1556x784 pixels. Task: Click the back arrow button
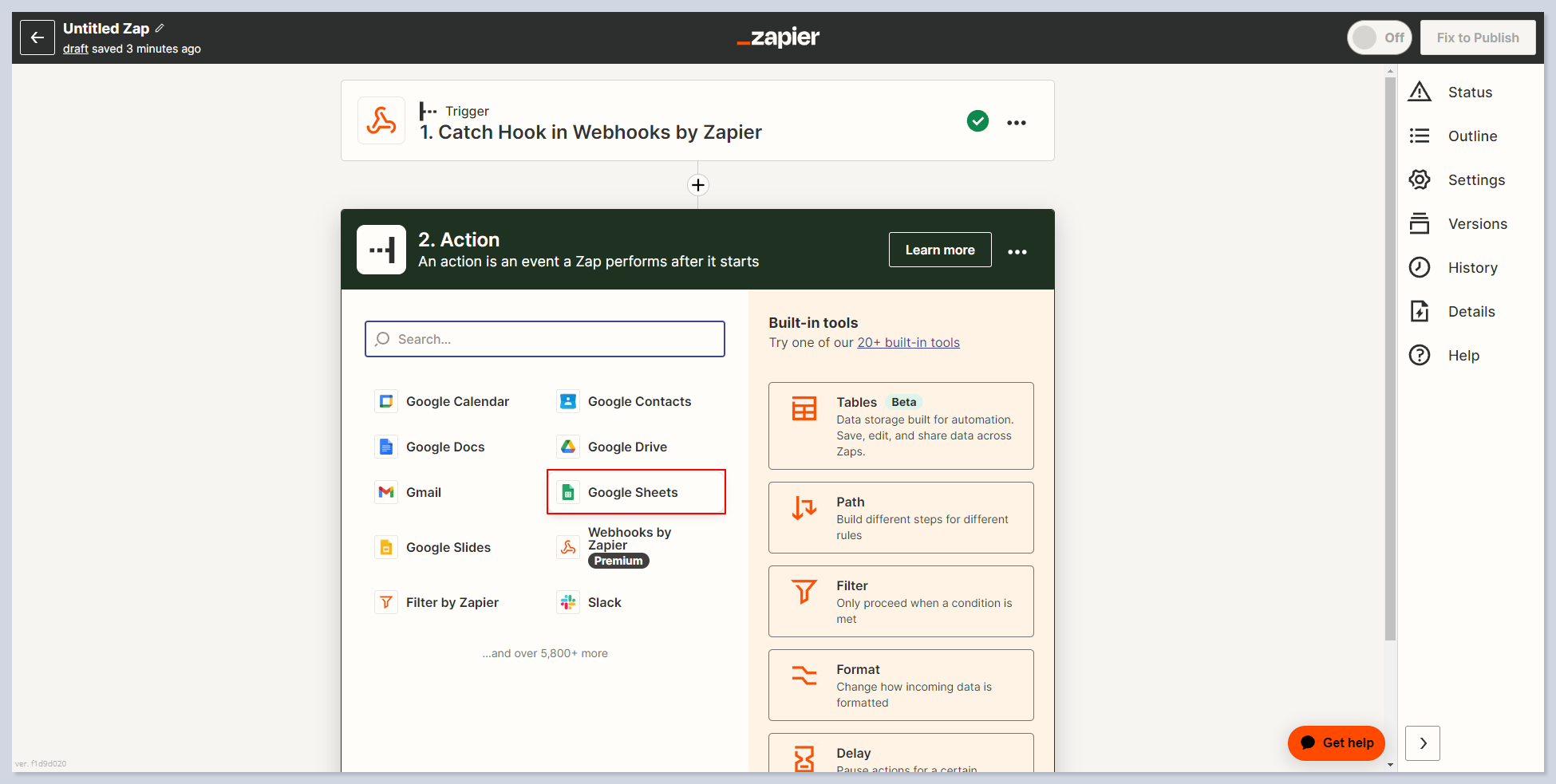pyautogui.click(x=38, y=37)
